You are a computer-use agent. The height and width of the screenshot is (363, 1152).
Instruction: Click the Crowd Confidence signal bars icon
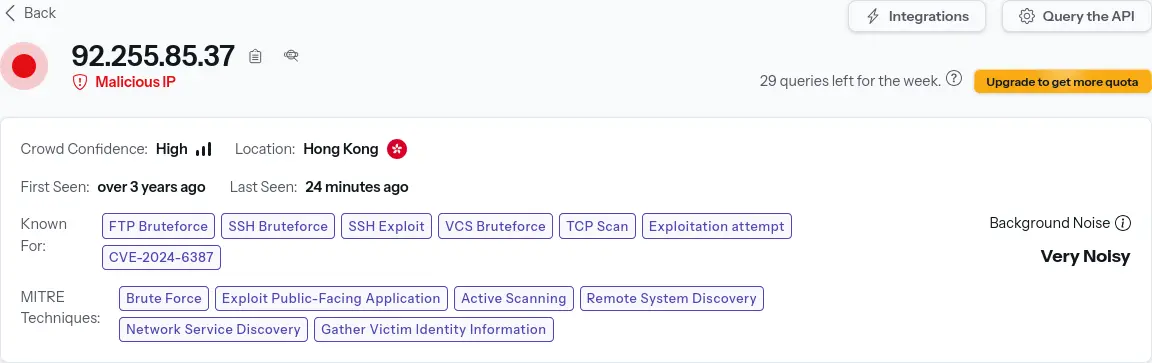pyautogui.click(x=204, y=149)
